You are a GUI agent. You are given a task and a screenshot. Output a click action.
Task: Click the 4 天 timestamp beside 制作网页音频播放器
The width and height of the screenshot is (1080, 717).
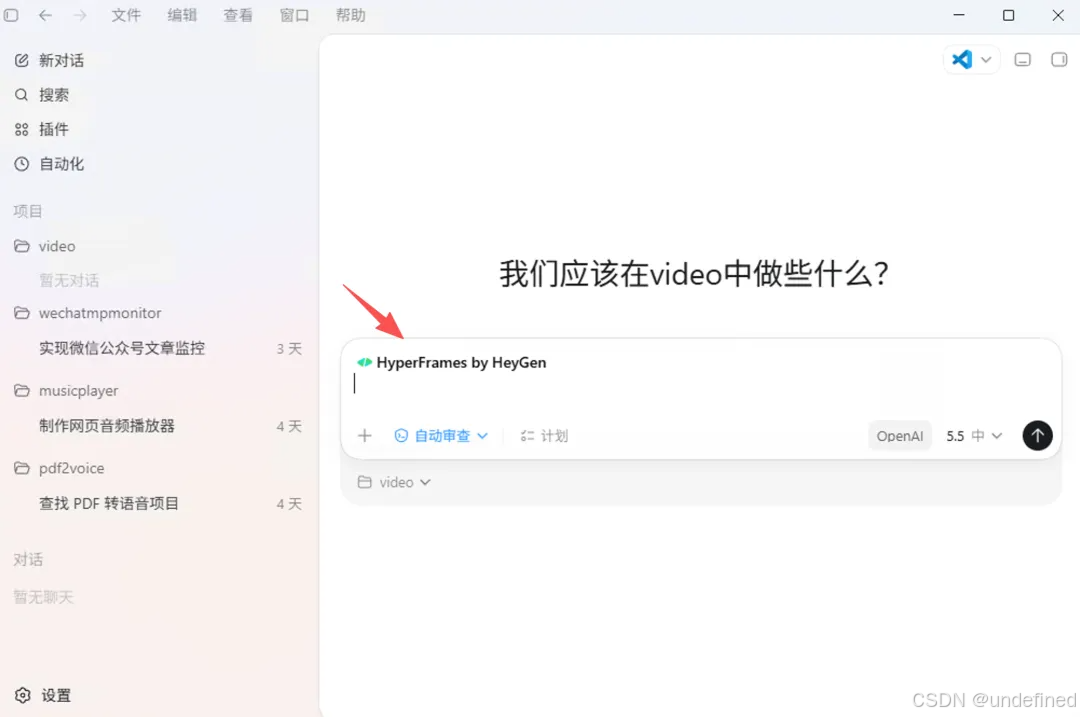pos(289,426)
